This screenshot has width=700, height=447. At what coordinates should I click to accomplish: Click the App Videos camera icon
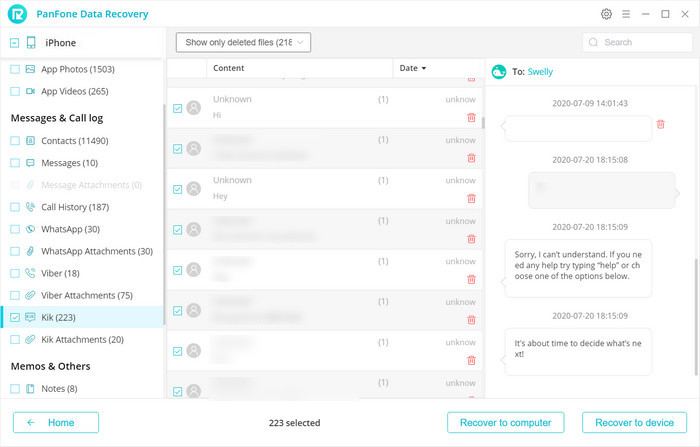coord(30,91)
